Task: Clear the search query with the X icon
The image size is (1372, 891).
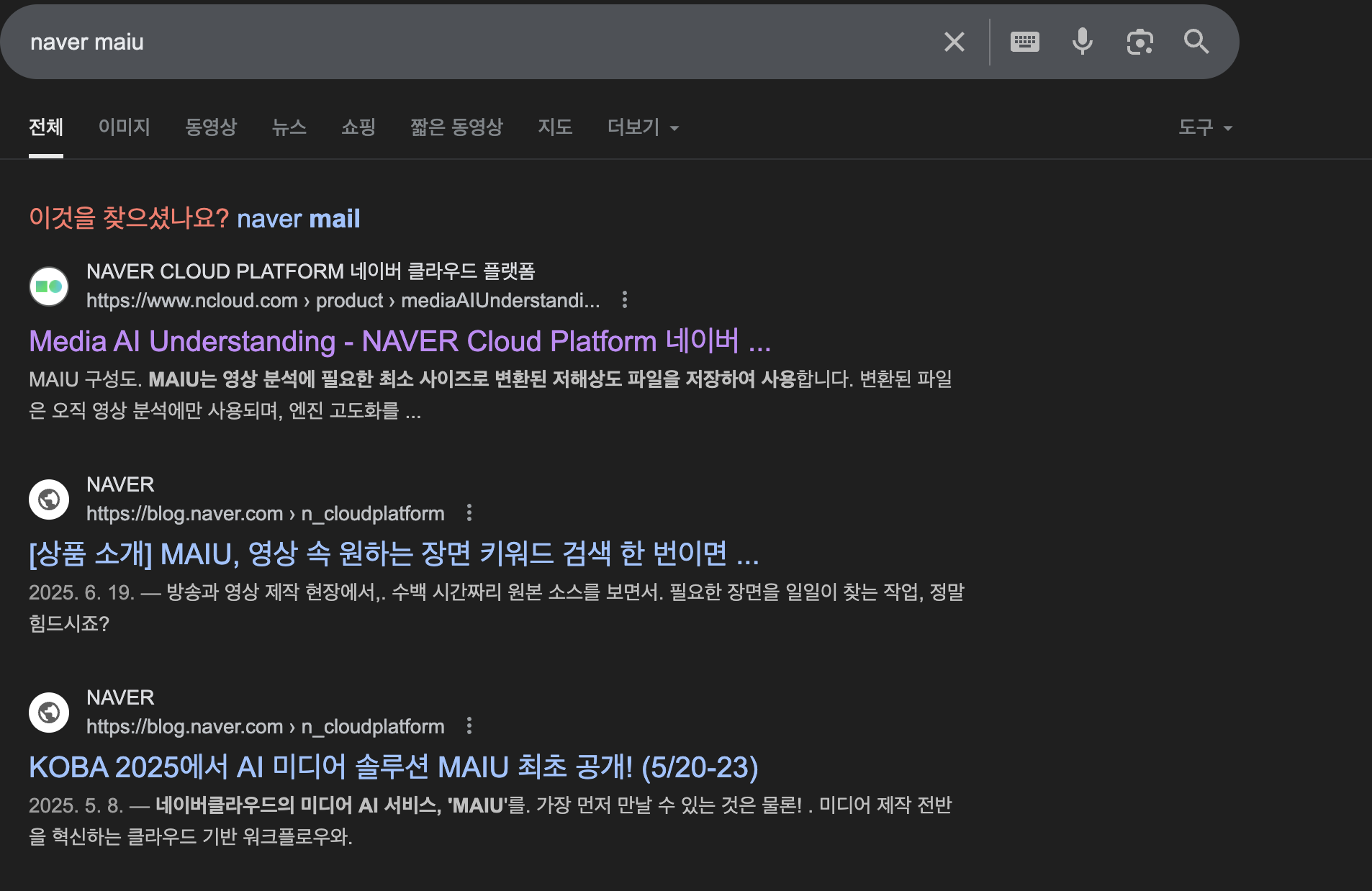Action: [x=954, y=42]
